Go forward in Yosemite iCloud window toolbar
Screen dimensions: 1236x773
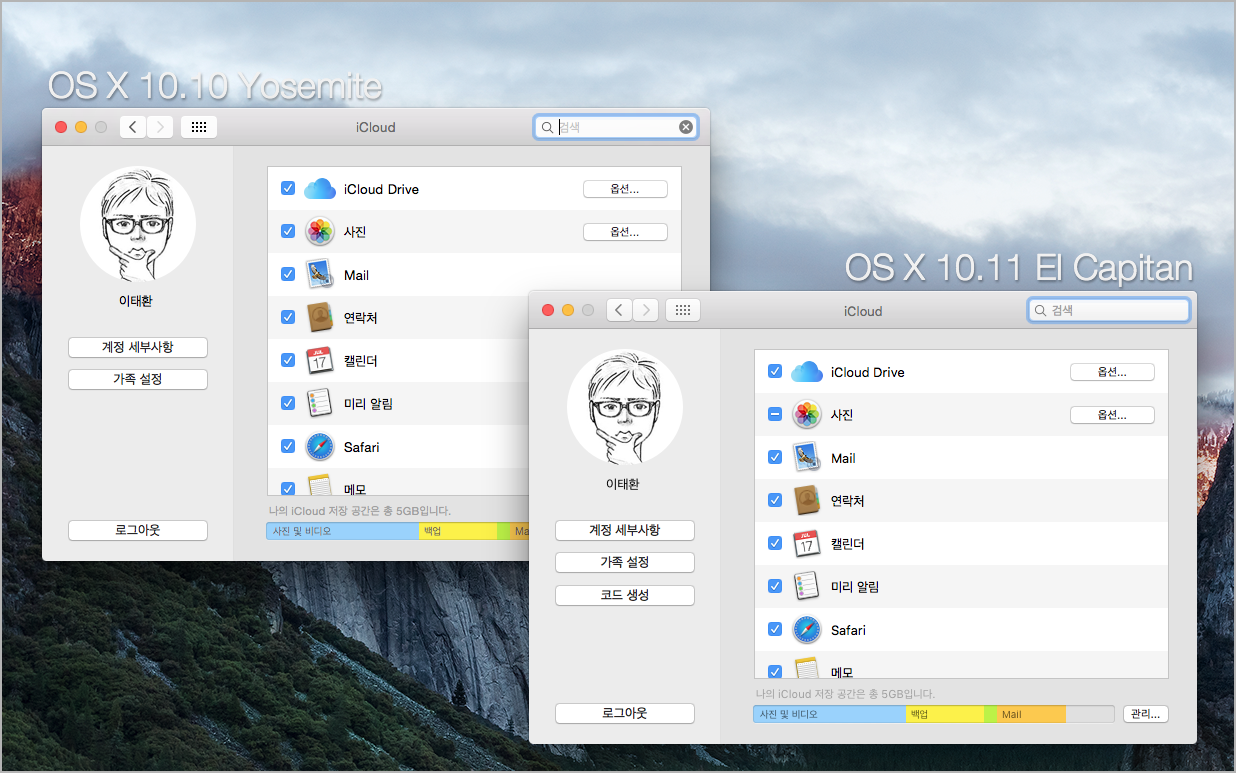point(160,127)
